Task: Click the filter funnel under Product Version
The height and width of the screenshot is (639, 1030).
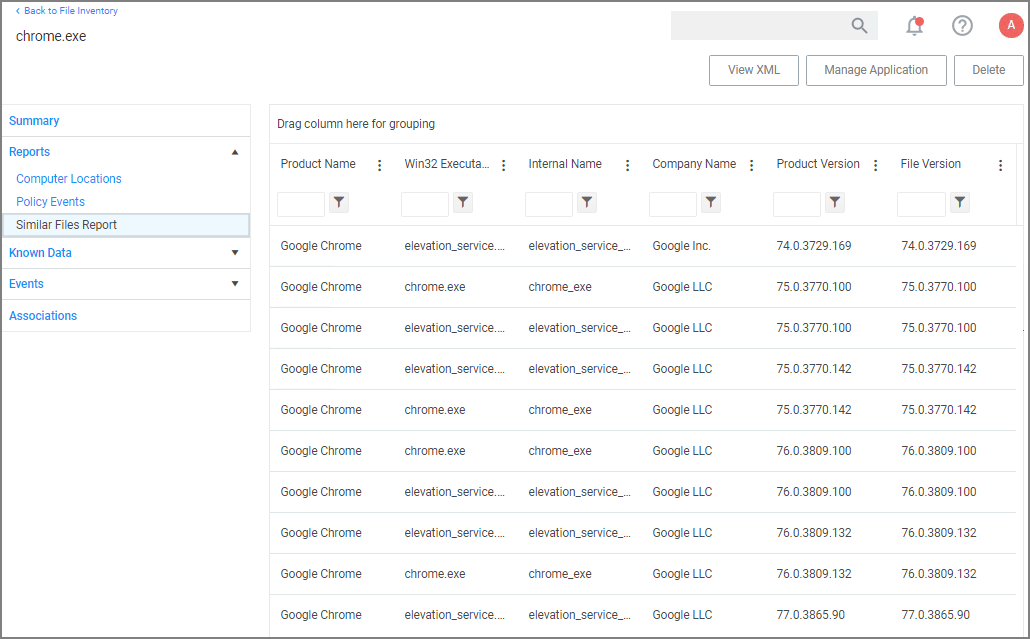Action: point(834,202)
